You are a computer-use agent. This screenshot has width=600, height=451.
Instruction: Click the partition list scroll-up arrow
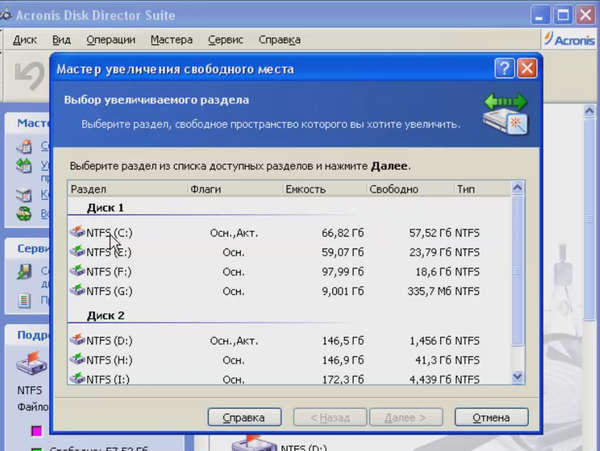[x=517, y=187]
